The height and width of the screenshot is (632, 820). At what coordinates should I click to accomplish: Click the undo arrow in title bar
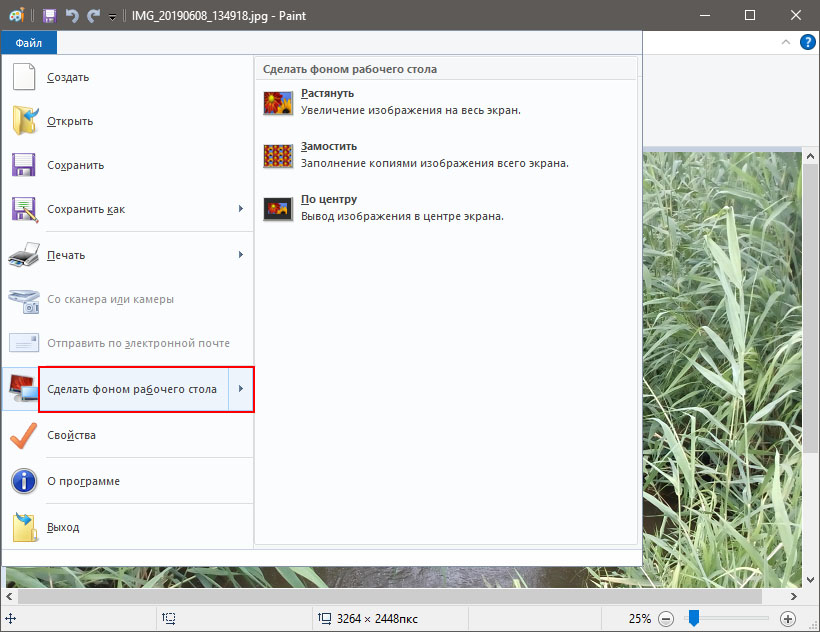[x=72, y=16]
